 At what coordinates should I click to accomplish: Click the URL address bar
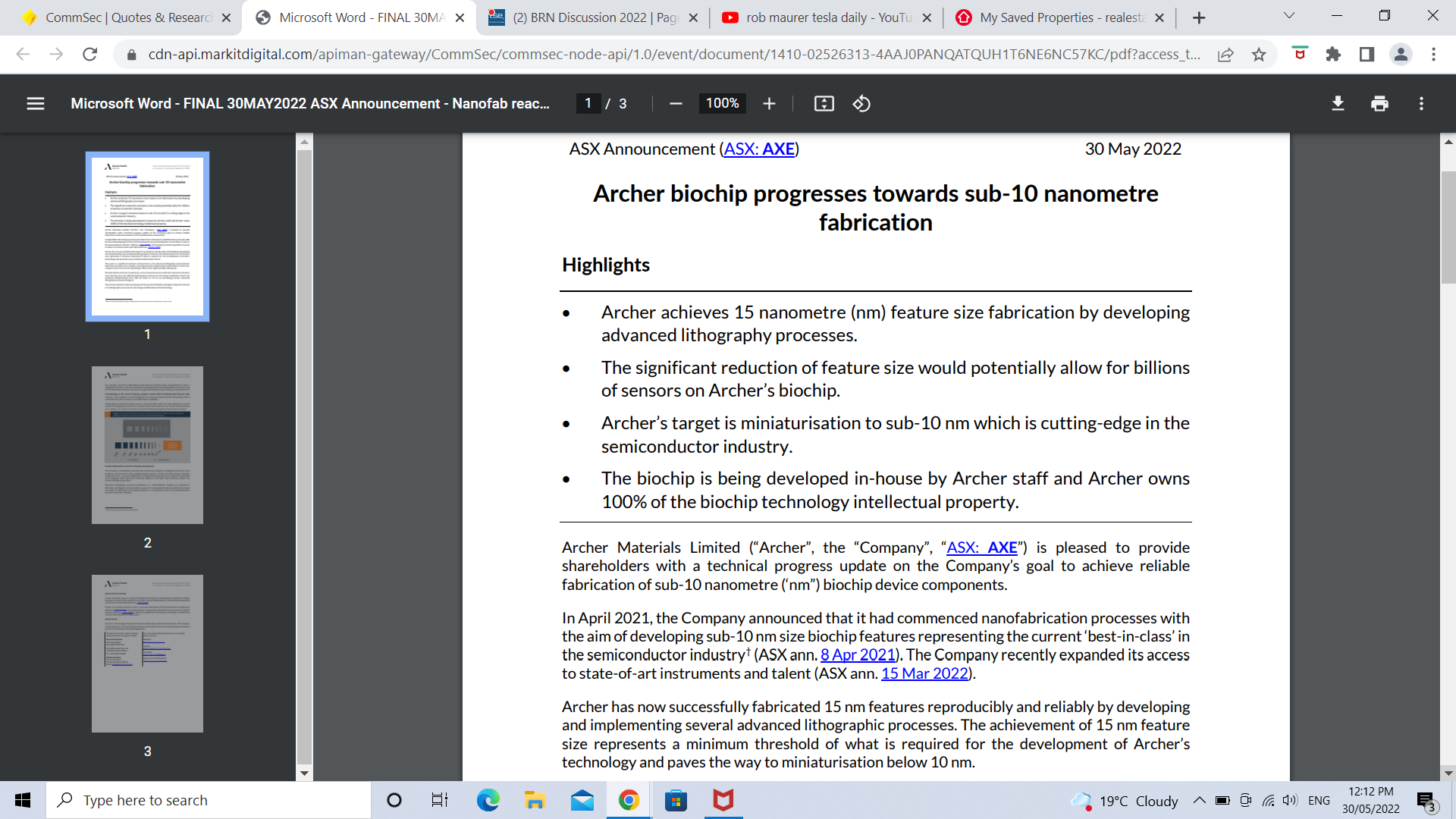(675, 54)
